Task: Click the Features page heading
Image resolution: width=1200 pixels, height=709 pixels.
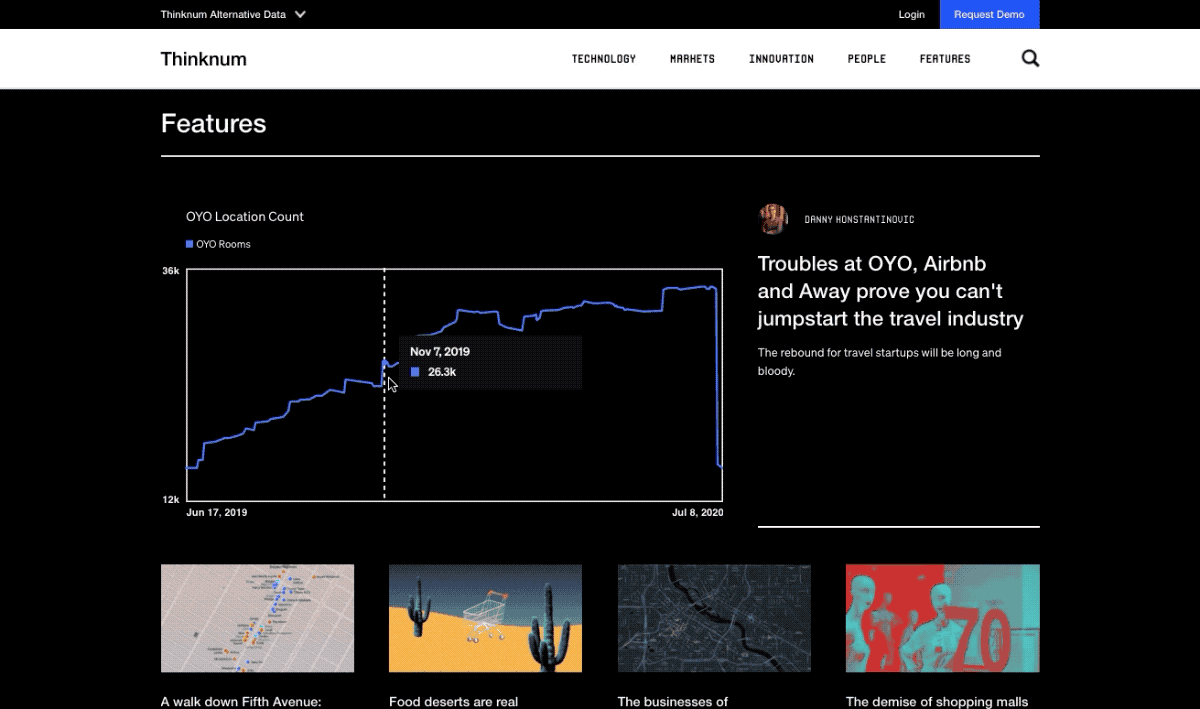Action: click(x=213, y=123)
